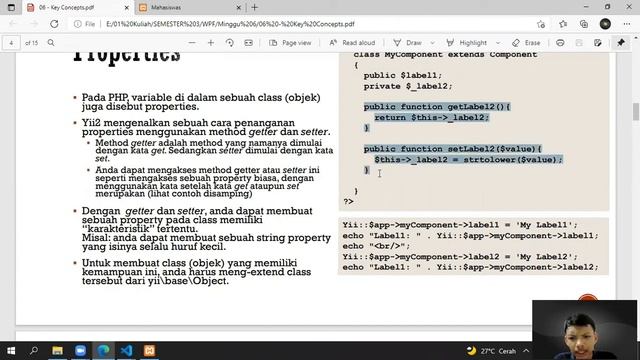Viewport: 640px width, 360px height.
Task: Open Windows taskbar search
Action: [x=34, y=351]
